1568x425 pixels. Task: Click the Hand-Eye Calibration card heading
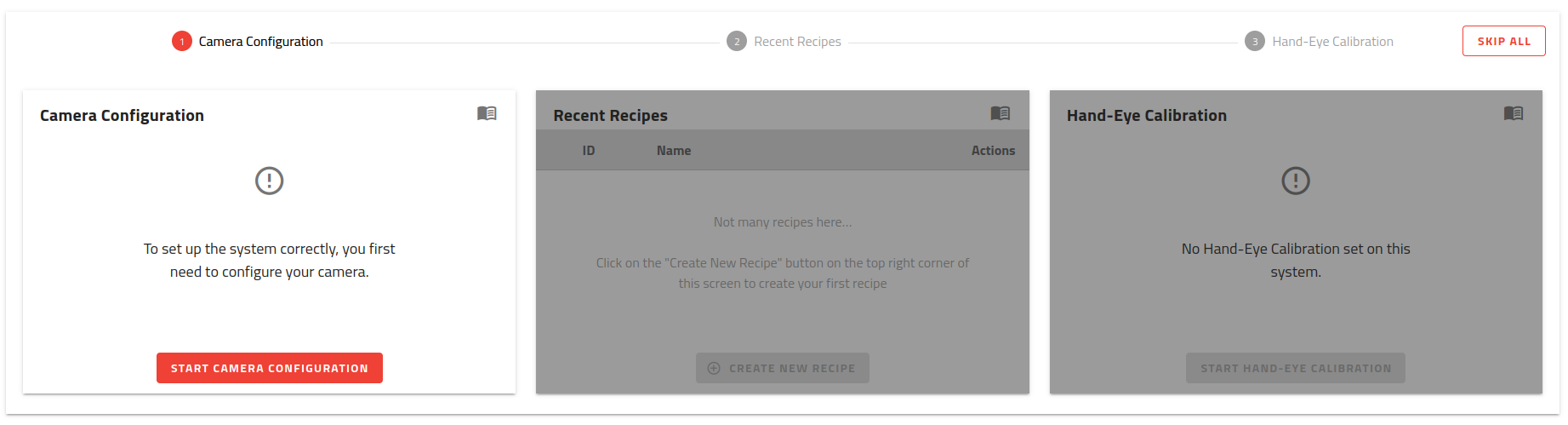(1146, 116)
